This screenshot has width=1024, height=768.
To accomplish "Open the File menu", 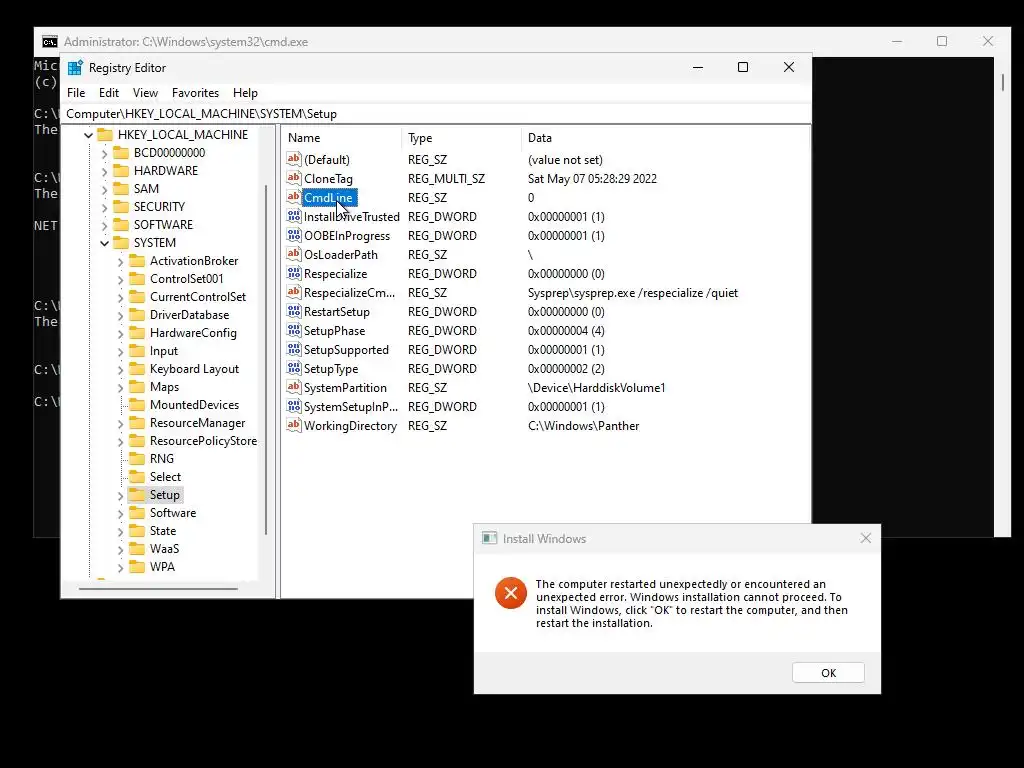I will coord(76,93).
